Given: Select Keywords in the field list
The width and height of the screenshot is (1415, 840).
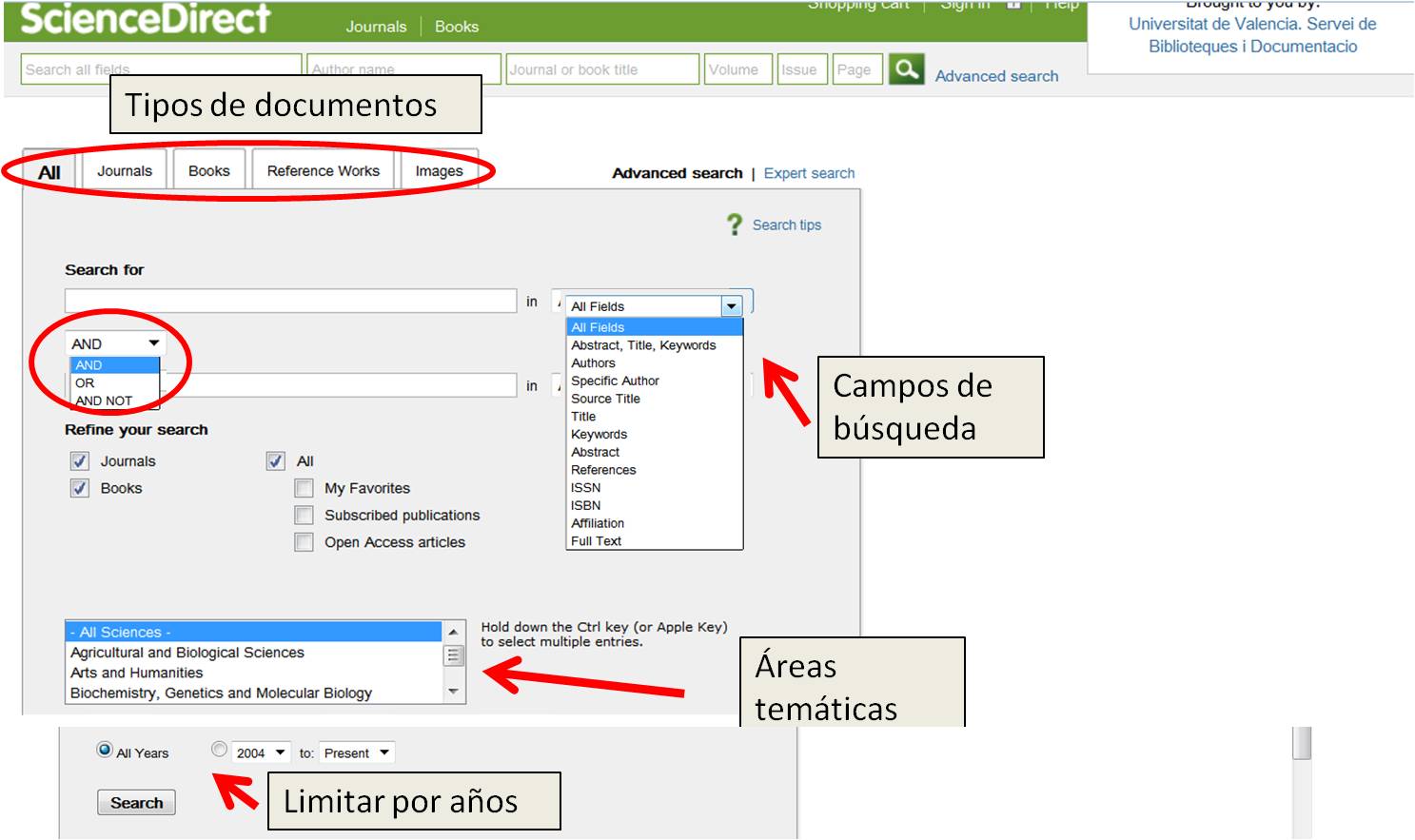Looking at the screenshot, I should pos(654,434).
